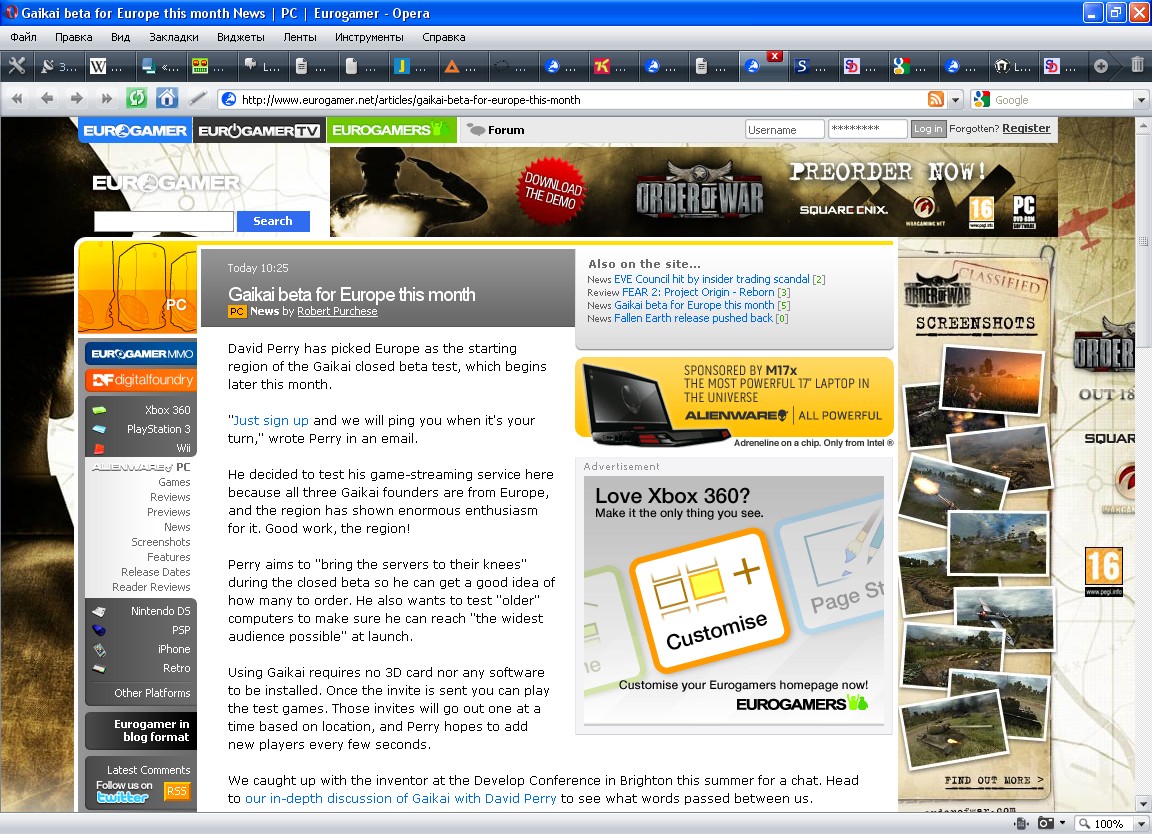
Task: Go back to the previous page
Action: pos(48,98)
